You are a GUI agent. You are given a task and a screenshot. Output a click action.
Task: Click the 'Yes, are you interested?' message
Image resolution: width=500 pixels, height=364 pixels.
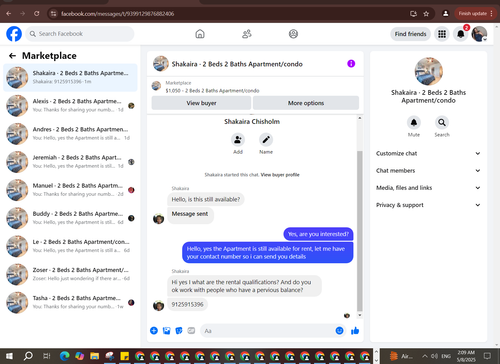[x=318, y=234]
